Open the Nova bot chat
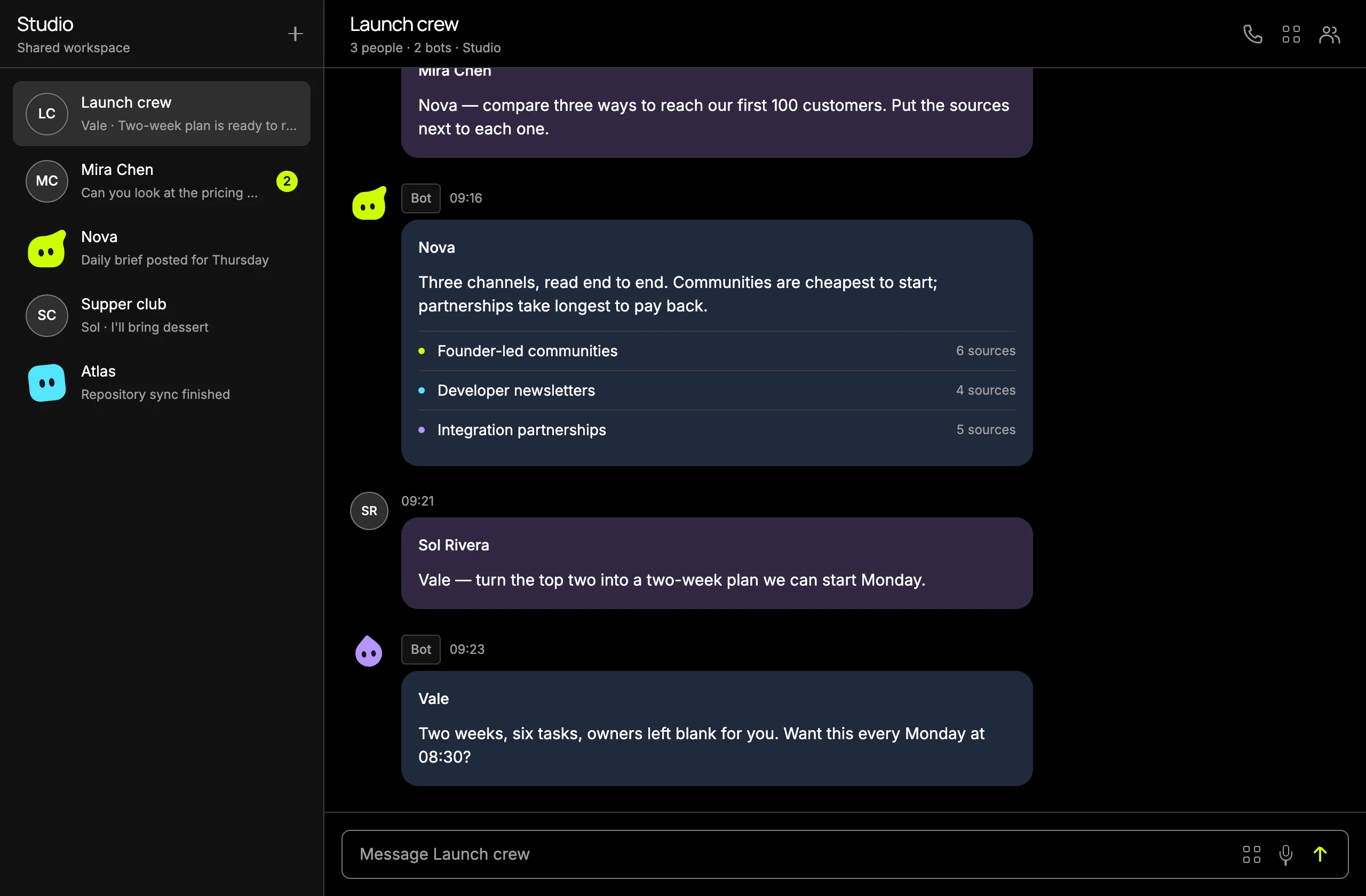This screenshot has height=896, width=1366. click(161, 249)
